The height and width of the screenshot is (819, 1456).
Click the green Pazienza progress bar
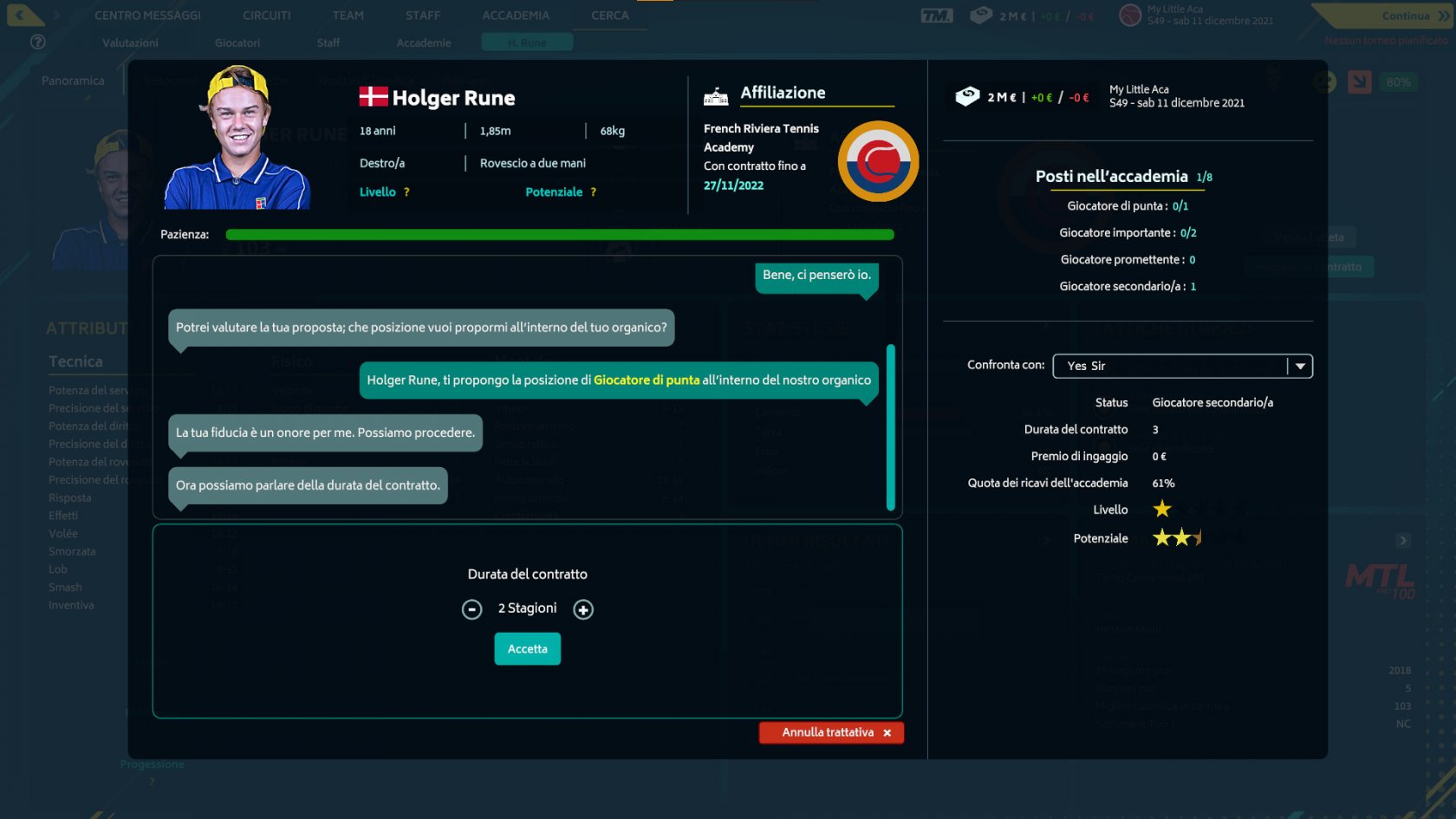point(559,235)
